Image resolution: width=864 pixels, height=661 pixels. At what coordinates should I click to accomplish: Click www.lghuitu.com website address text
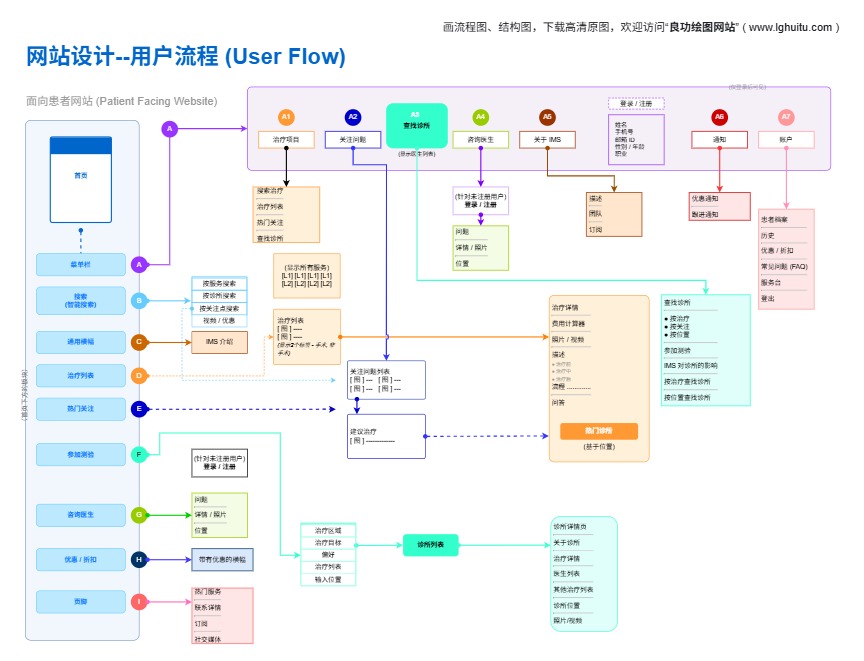pos(790,27)
